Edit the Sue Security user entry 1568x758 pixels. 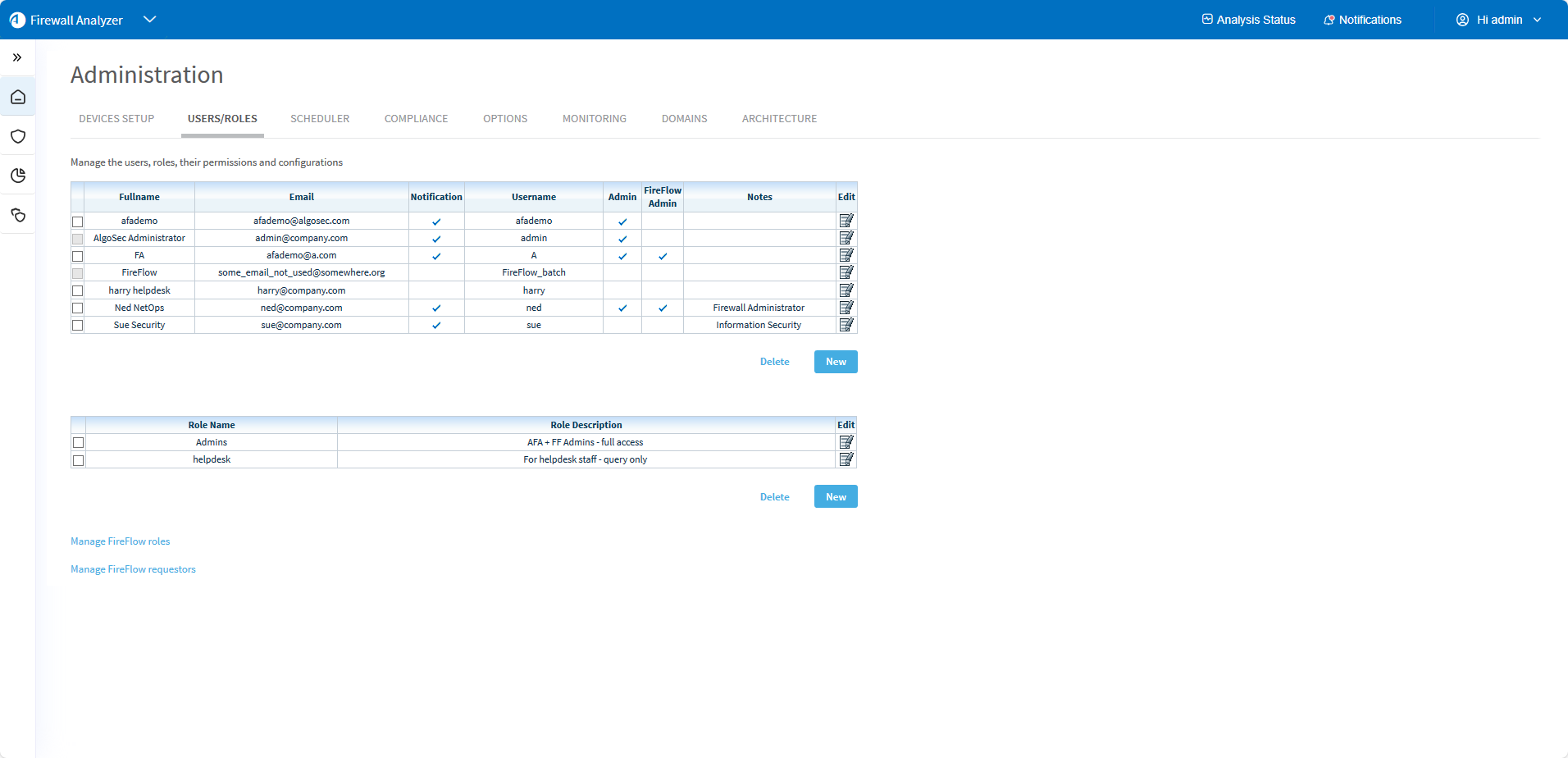pyautogui.click(x=846, y=325)
